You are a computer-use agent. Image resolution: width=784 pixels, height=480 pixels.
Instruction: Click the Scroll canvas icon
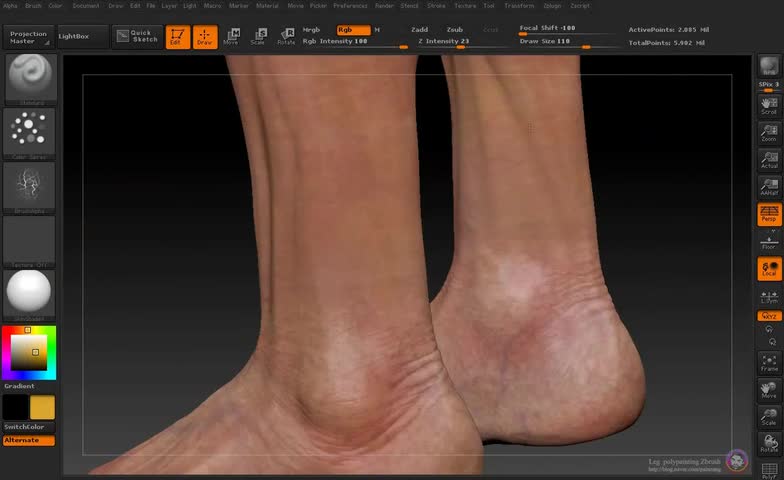[x=769, y=106]
